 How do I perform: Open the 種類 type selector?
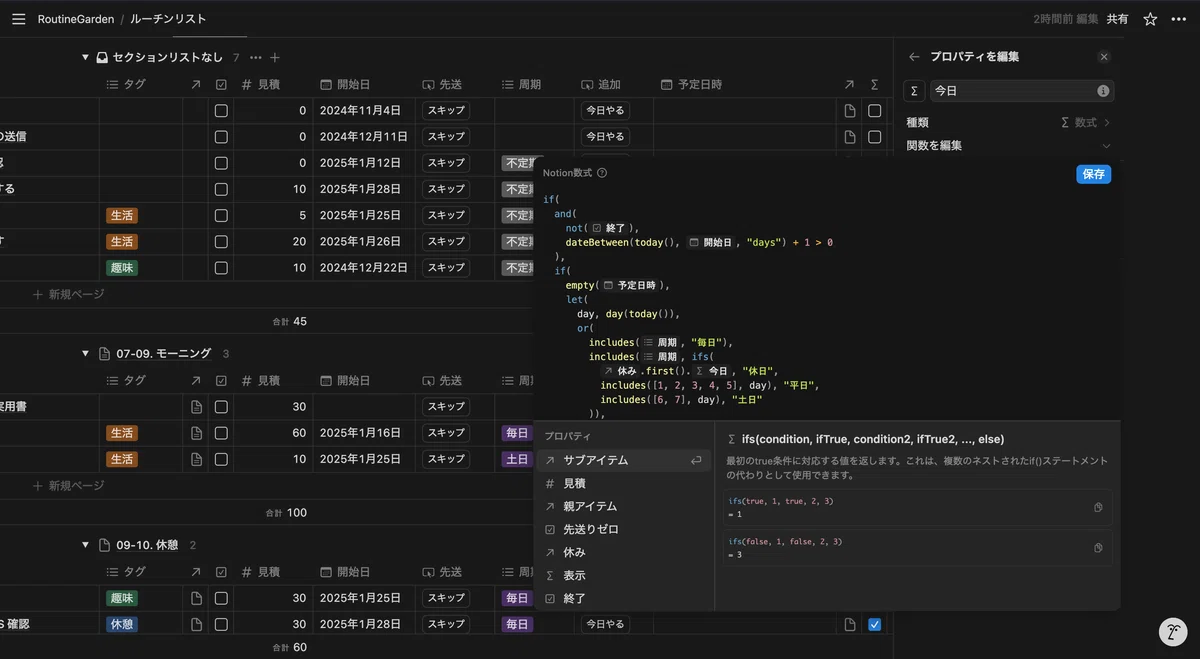coord(1009,122)
